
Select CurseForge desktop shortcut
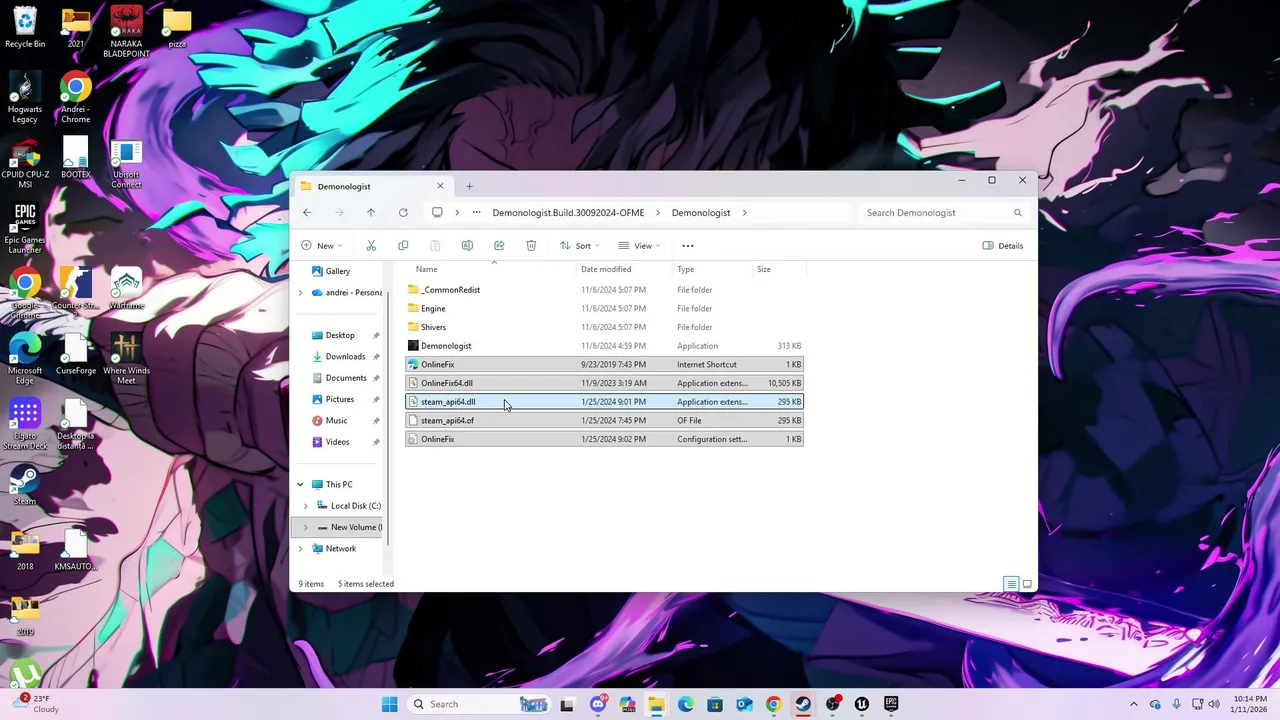pyautogui.click(x=76, y=355)
